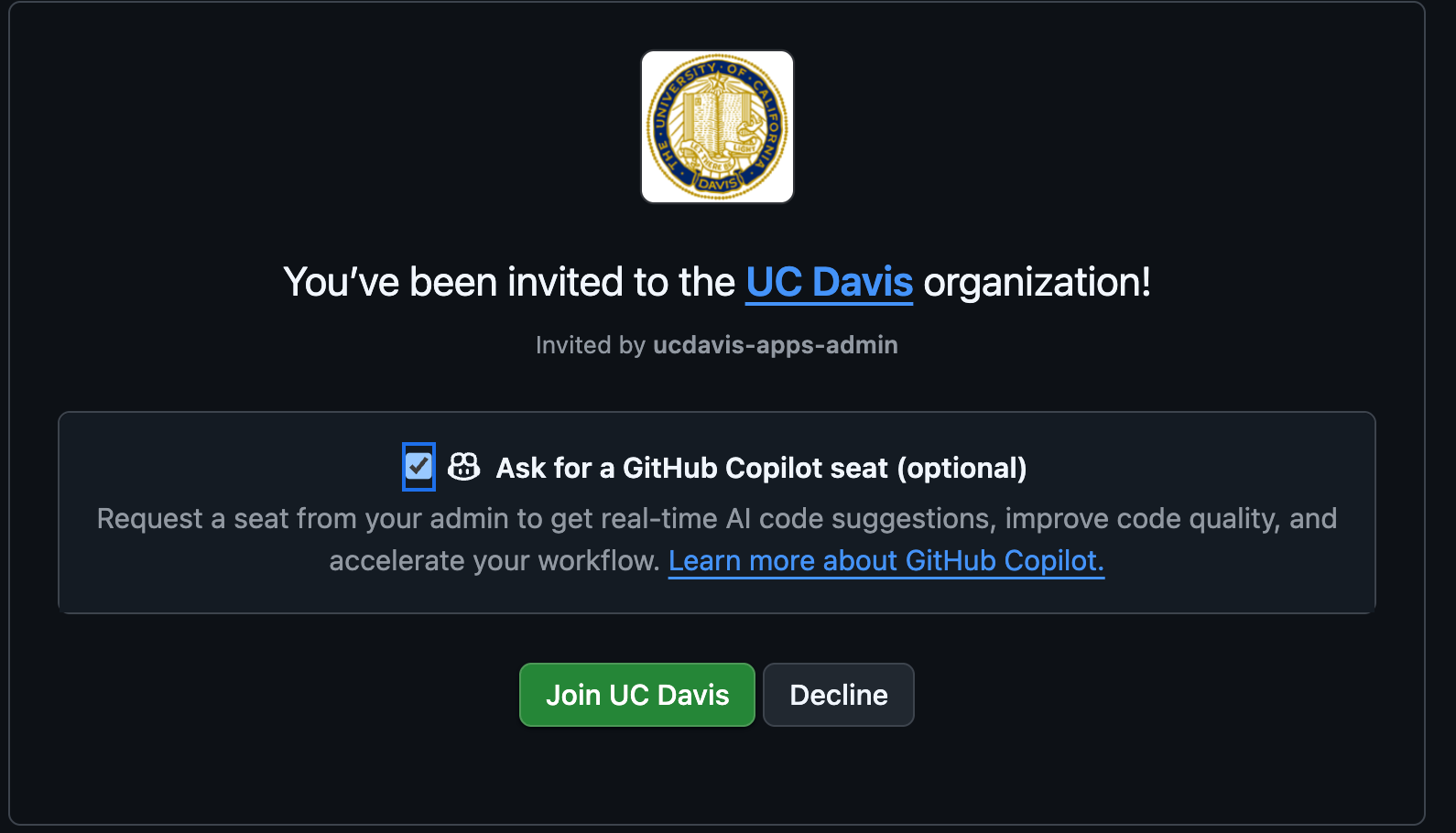The width and height of the screenshot is (1456, 833).
Task: Open the UC Davis organization link
Action: (829, 282)
